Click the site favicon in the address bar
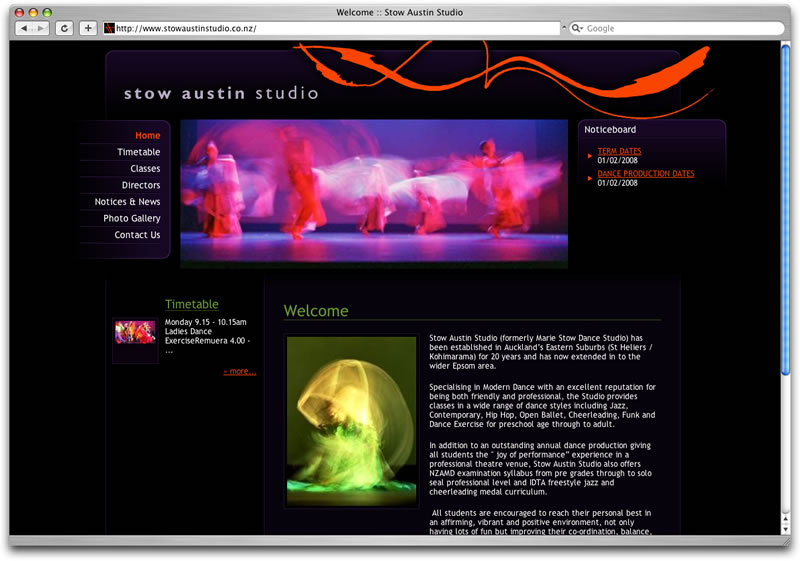 (x=109, y=28)
